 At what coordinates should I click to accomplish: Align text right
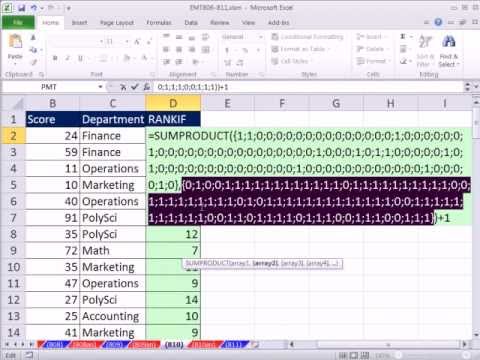192,50
